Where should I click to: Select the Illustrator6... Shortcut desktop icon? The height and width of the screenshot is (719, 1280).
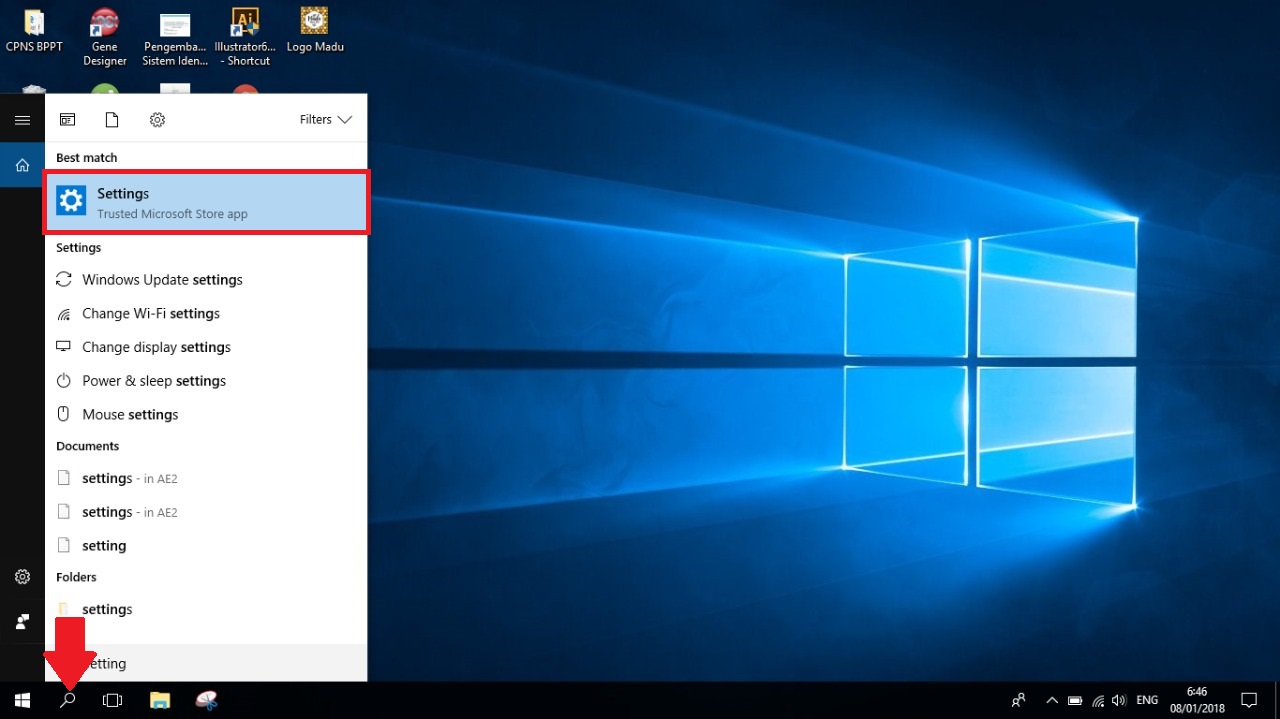click(245, 38)
